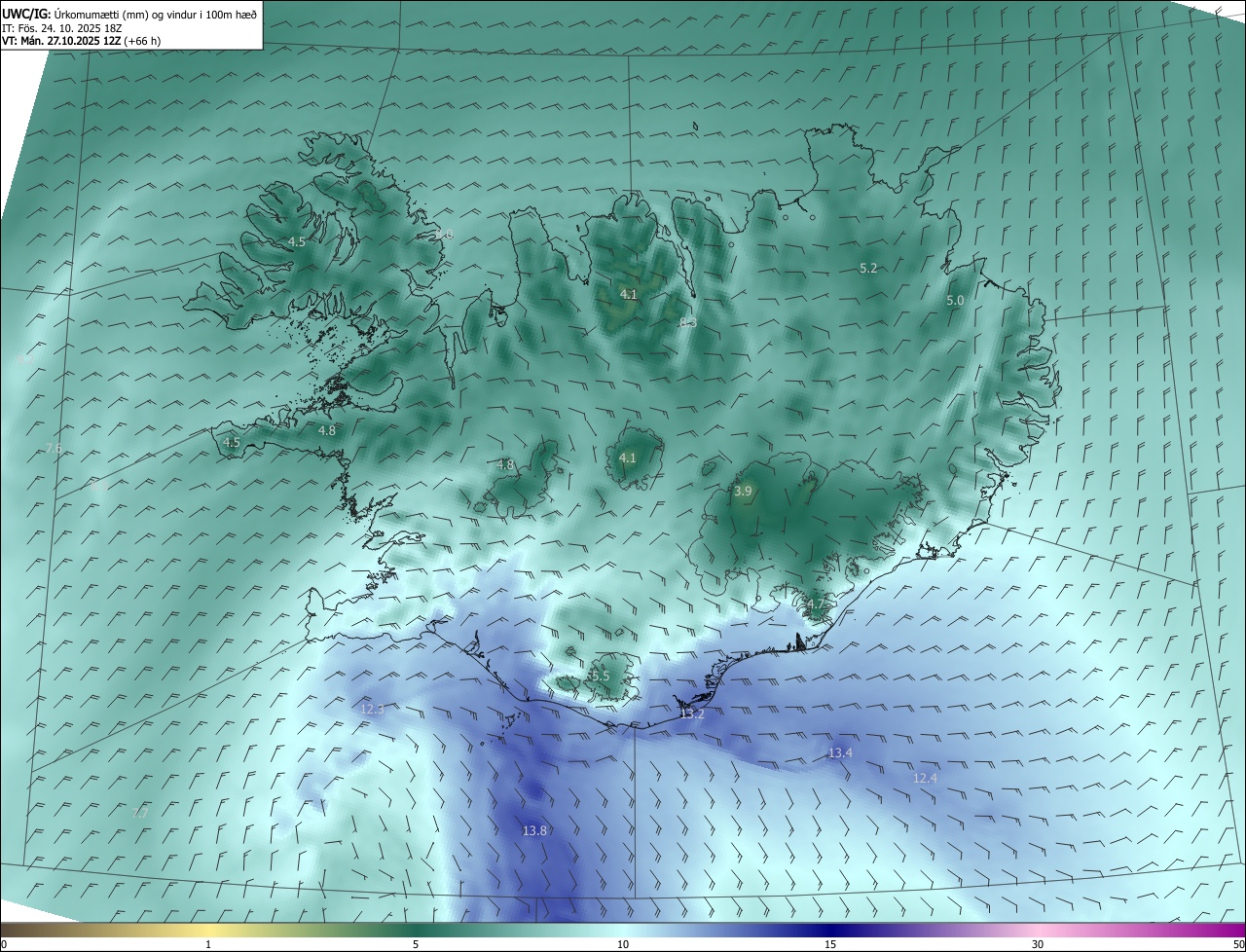Click the 5.5 value label
This screenshot has width=1246, height=952.
point(600,676)
